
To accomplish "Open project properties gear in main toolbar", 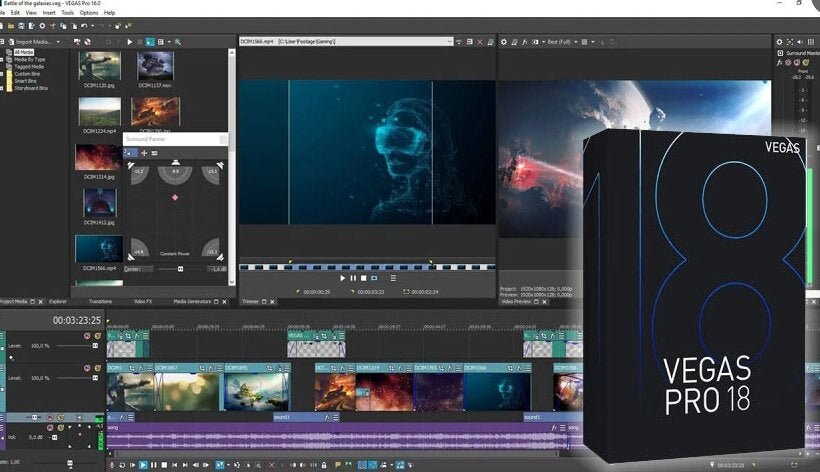I will click(42, 26).
